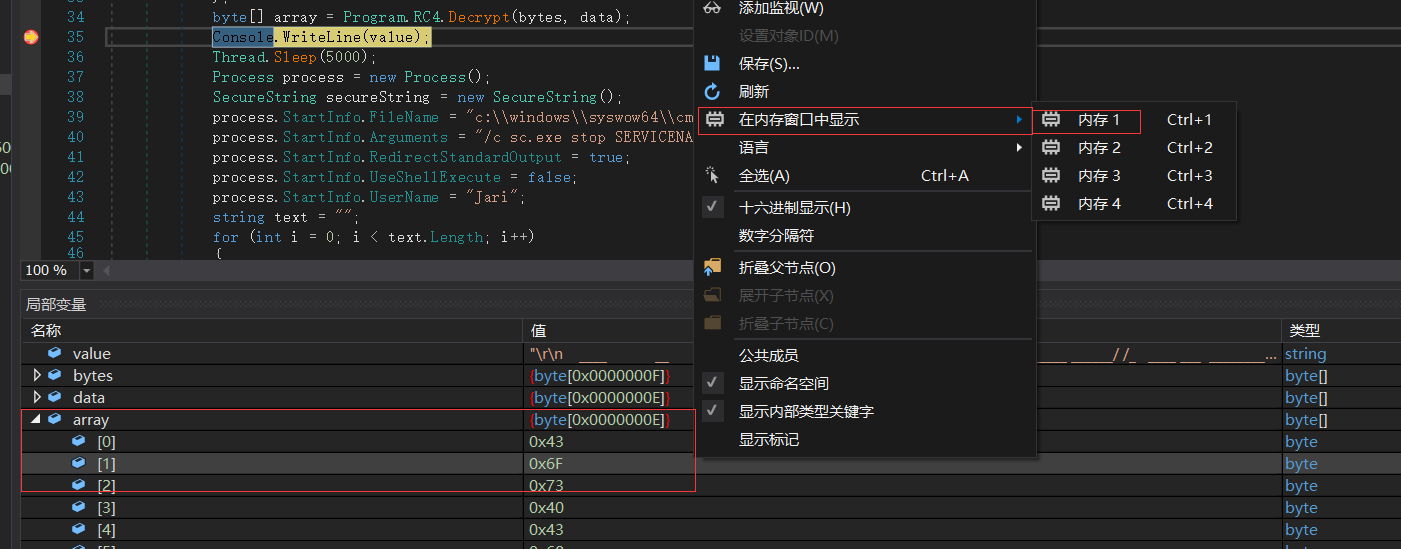
Task: Collapse the array variable node
Action: pyautogui.click(x=37, y=420)
